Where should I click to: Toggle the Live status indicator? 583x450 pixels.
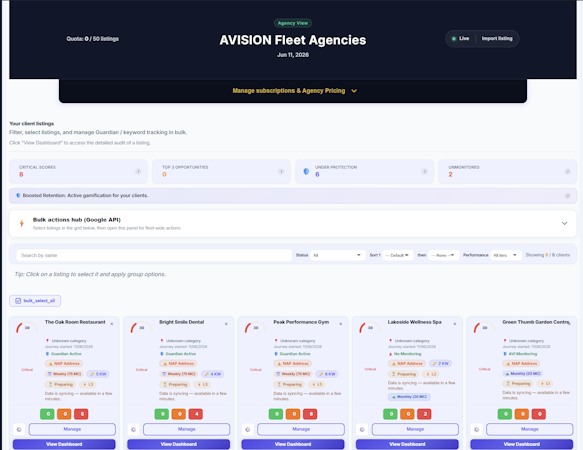point(460,39)
